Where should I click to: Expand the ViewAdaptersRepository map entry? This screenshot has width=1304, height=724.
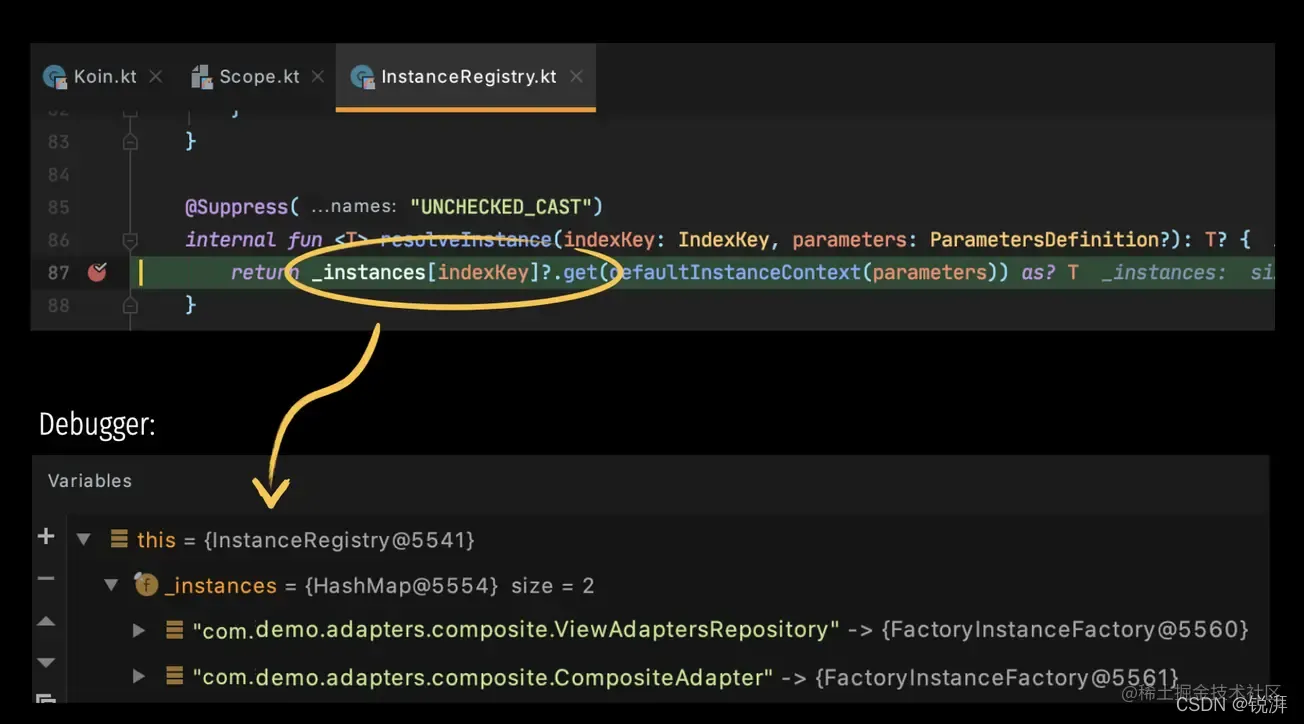[x=140, y=630]
